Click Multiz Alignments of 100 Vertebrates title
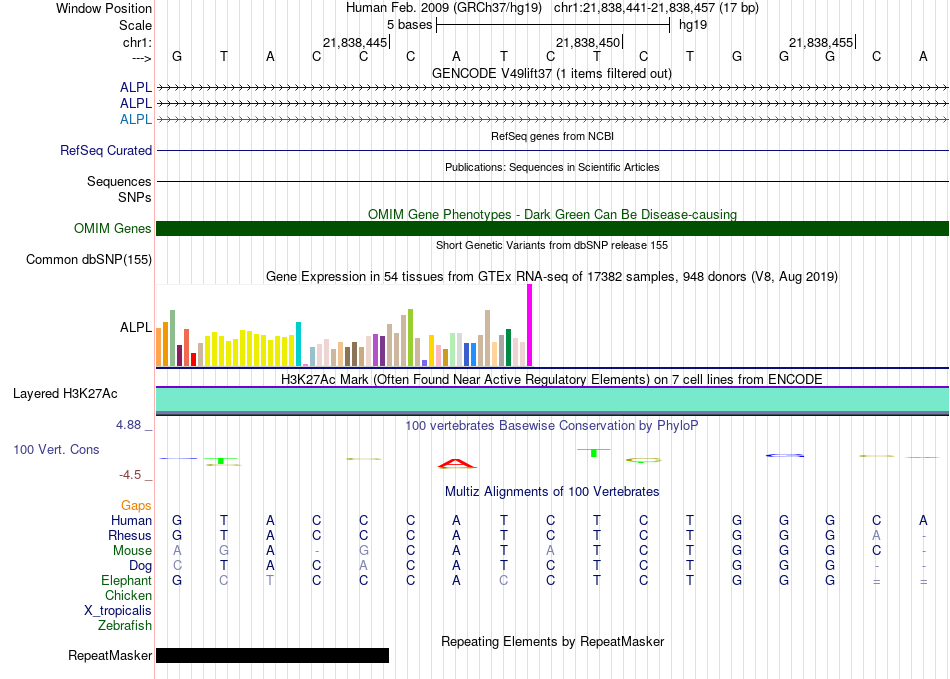 click(x=552, y=491)
